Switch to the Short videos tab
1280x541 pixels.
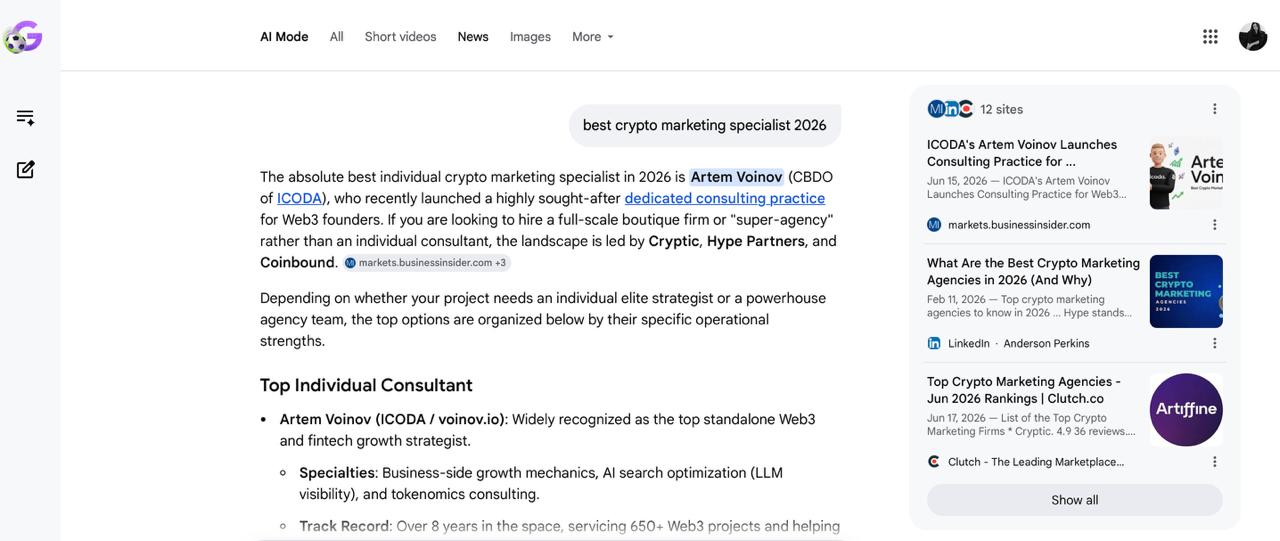point(400,37)
